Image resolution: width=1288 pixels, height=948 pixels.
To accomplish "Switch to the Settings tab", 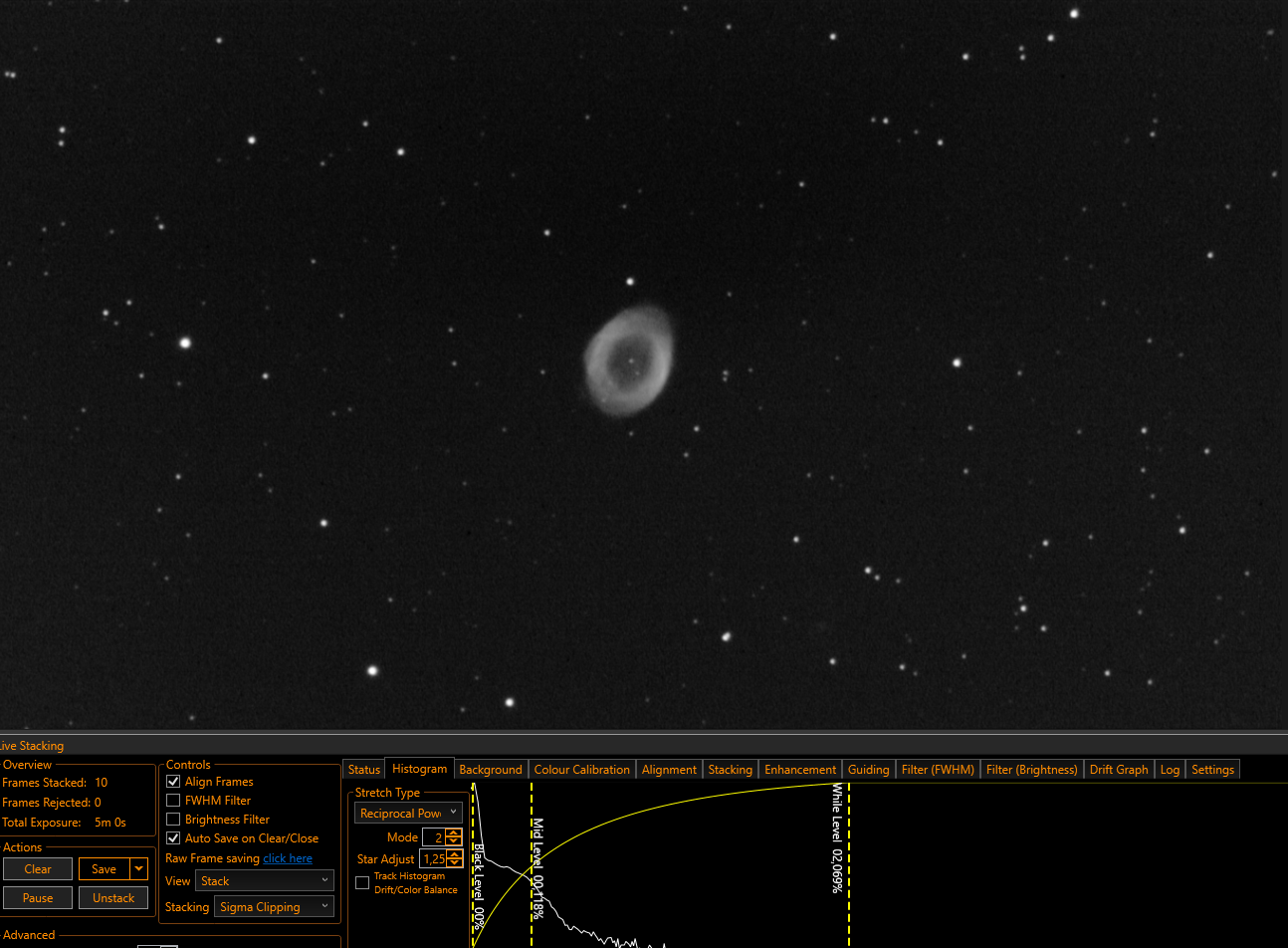I will click(x=1212, y=770).
